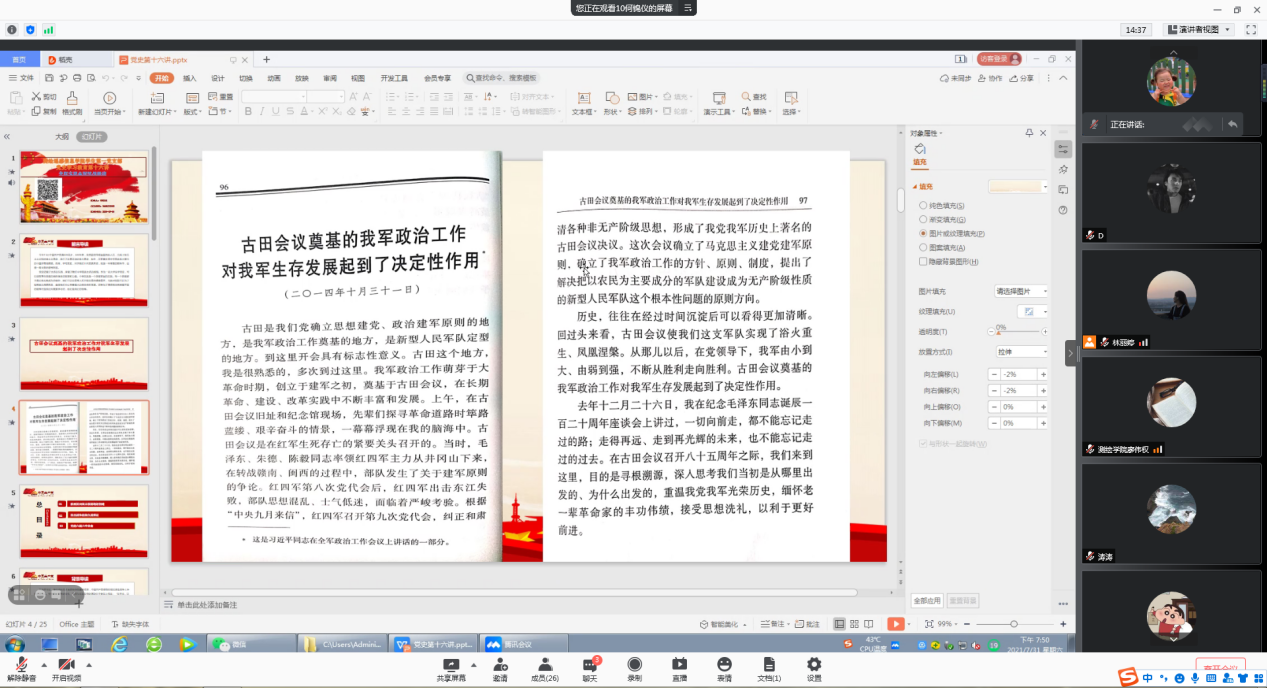Open Invite (邀请) in meeting toolbar
Image resolution: width=1267 pixels, height=688 pixels.
[500, 669]
